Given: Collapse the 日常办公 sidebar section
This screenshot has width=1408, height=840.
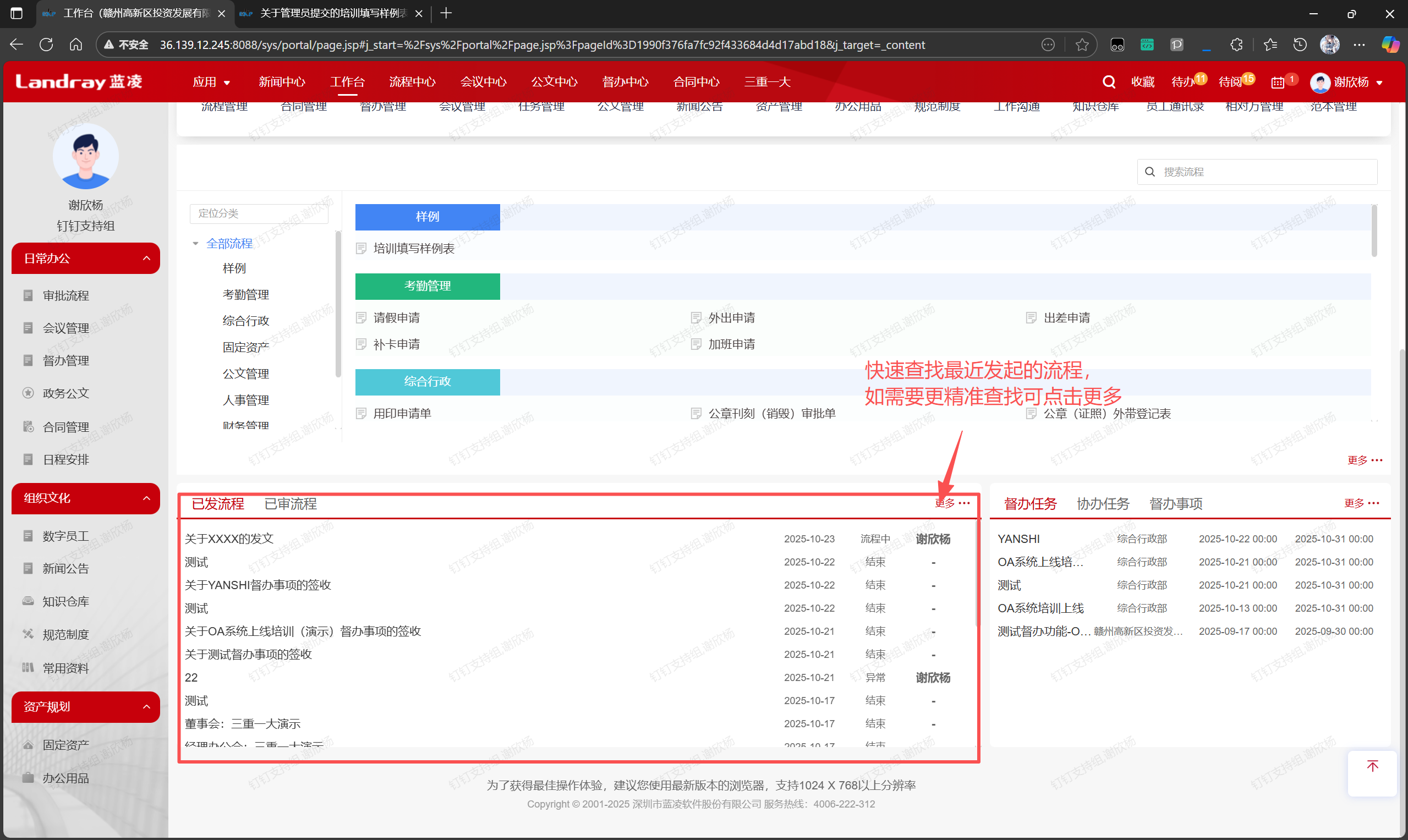Looking at the screenshot, I should [146, 258].
